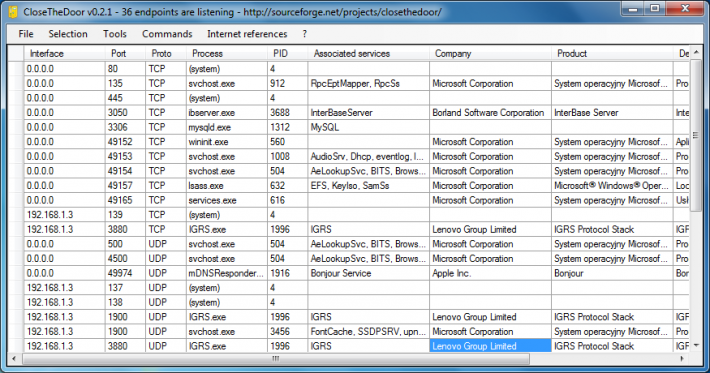Select the mysqld.exe process cell
This screenshot has height=373, width=710.
(227, 127)
